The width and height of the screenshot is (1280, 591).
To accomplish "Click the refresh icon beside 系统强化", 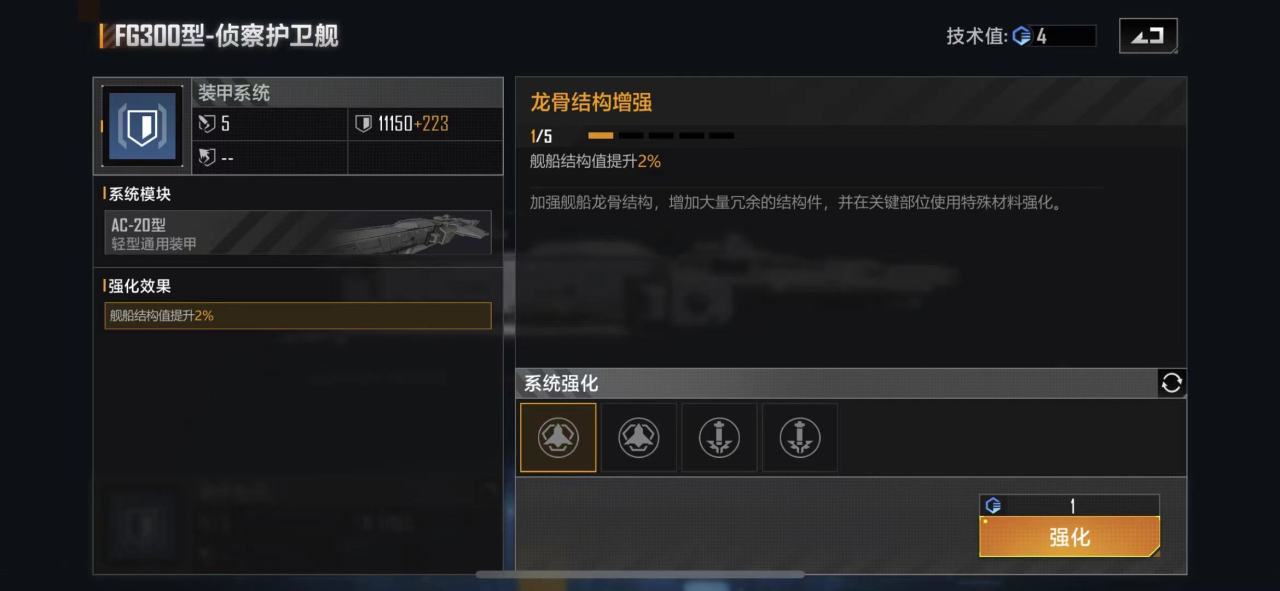I will pyautogui.click(x=1172, y=383).
